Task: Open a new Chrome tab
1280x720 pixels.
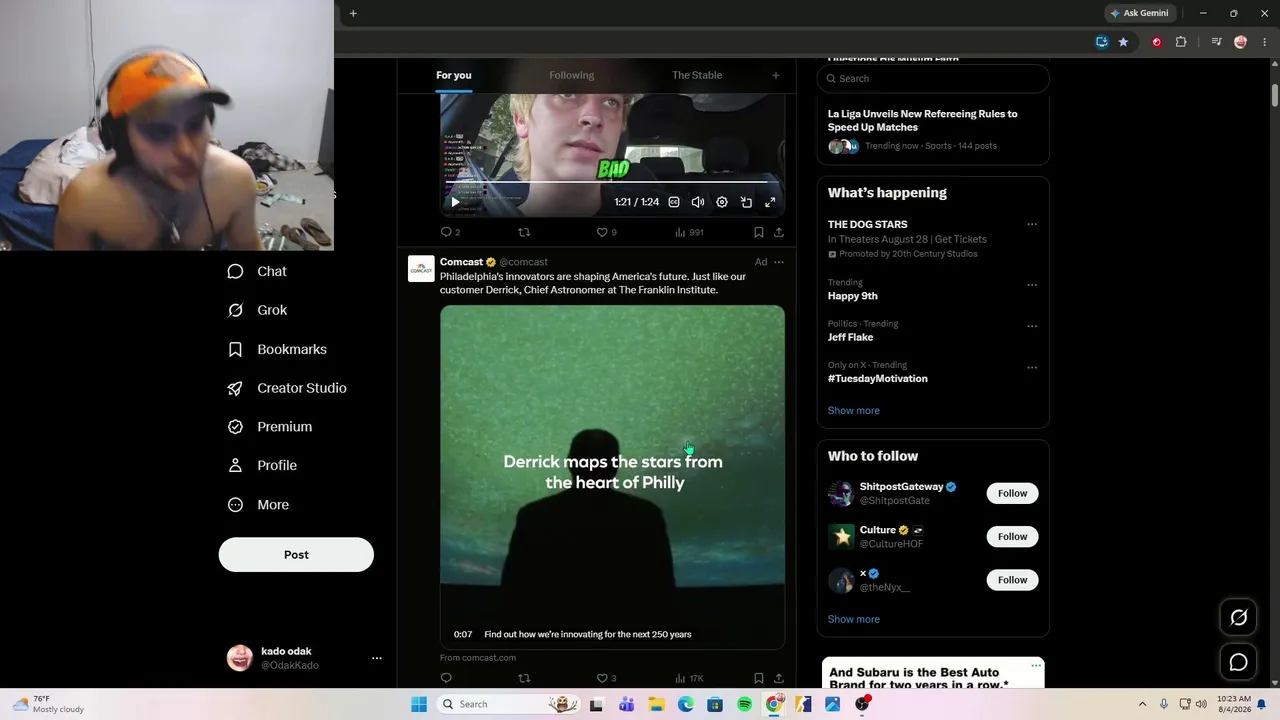Action: pyautogui.click(x=353, y=13)
